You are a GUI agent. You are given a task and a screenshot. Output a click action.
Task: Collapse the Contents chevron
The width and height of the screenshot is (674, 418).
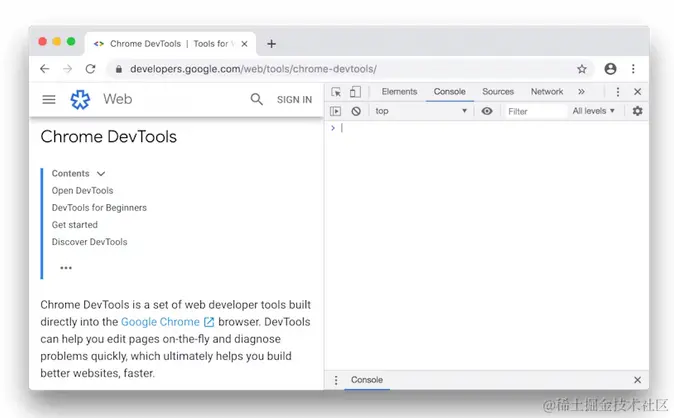tap(101, 174)
